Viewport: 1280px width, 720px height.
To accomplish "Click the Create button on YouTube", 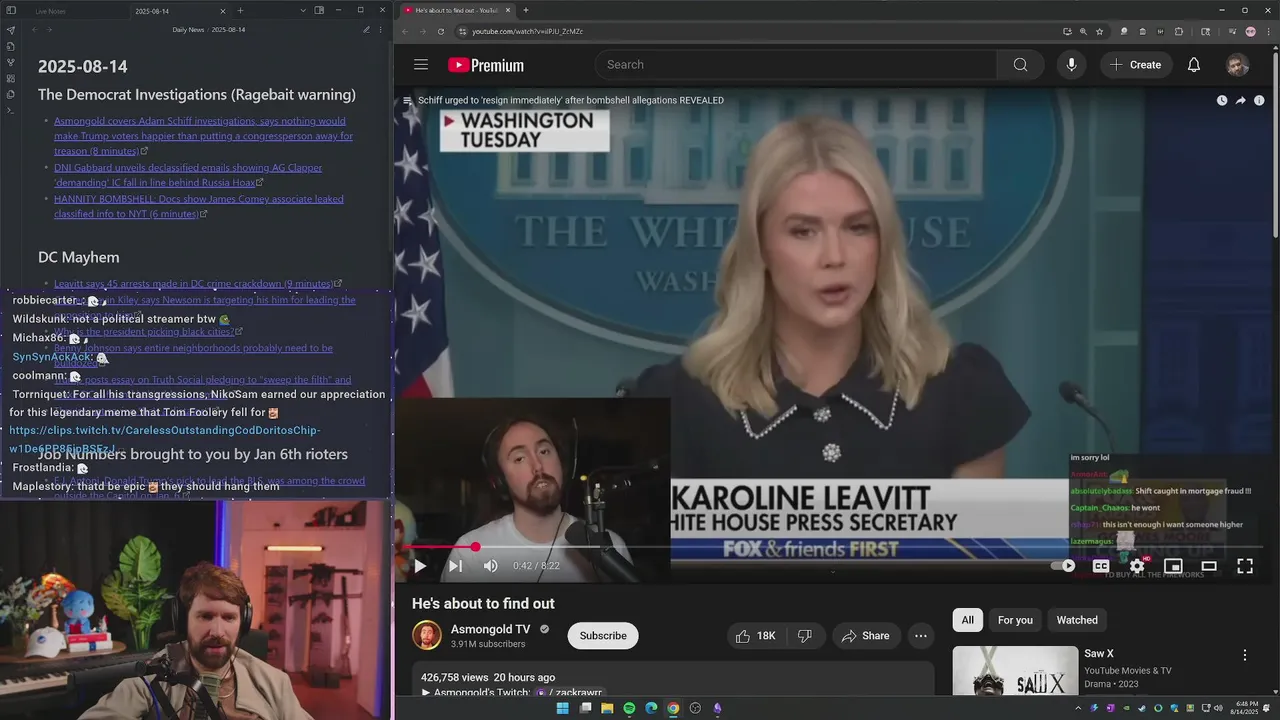I will coord(1135,65).
